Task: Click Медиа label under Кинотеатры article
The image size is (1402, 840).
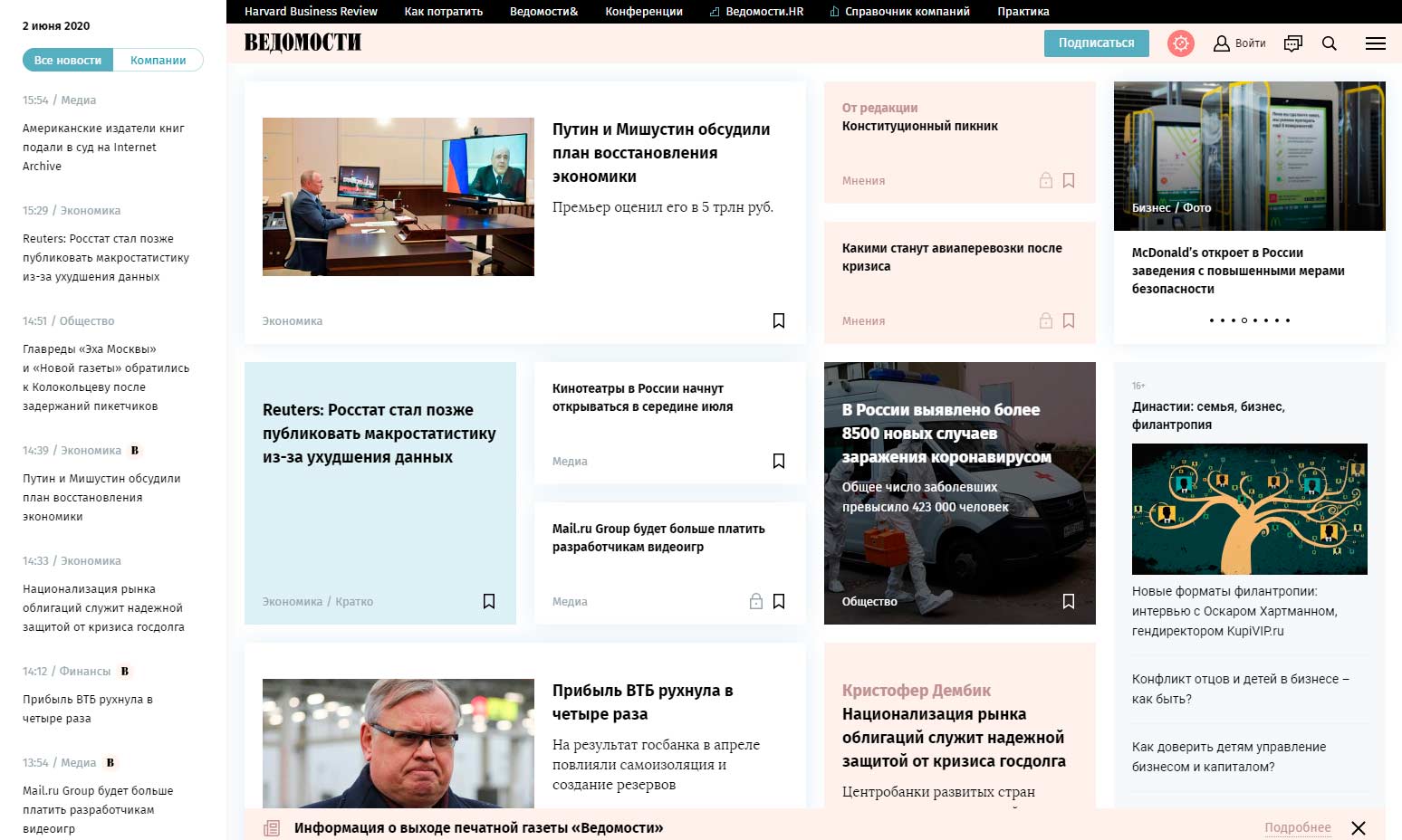Action: [570, 461]
